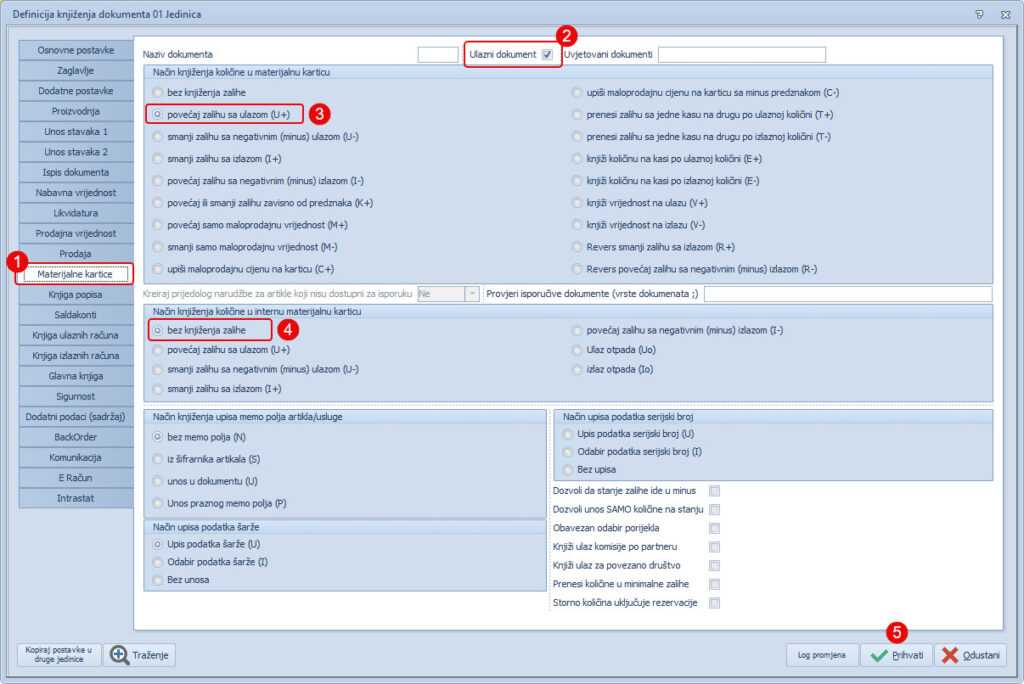The image size is (1024, 684).
Task: Open the Osnovne postavke tab
Action: 75,50
